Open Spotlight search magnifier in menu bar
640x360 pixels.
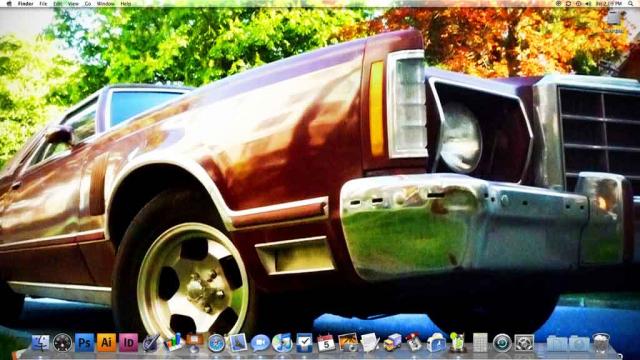pos(631,3)
